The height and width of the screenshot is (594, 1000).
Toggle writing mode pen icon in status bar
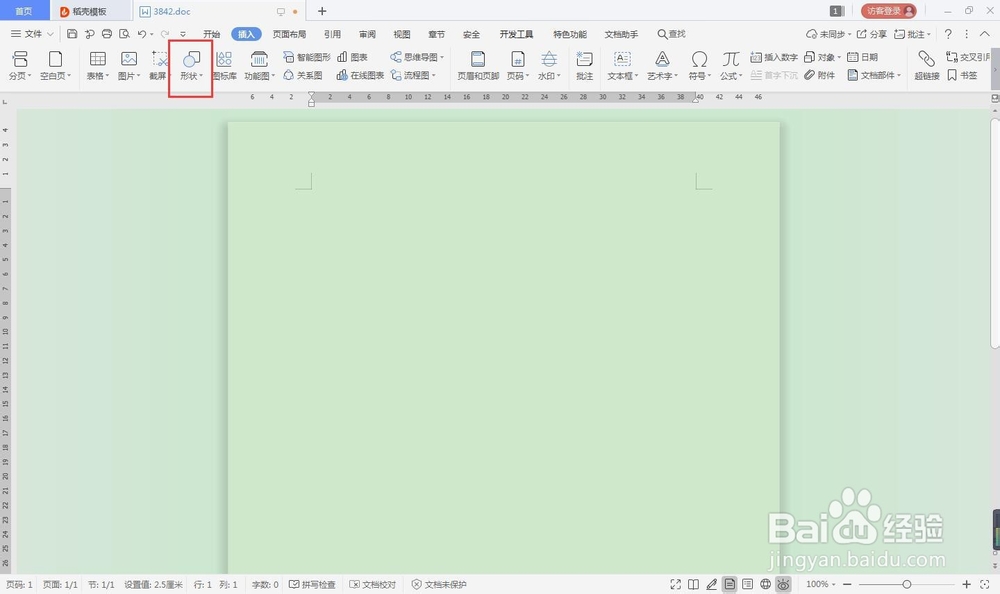point(712,584)
